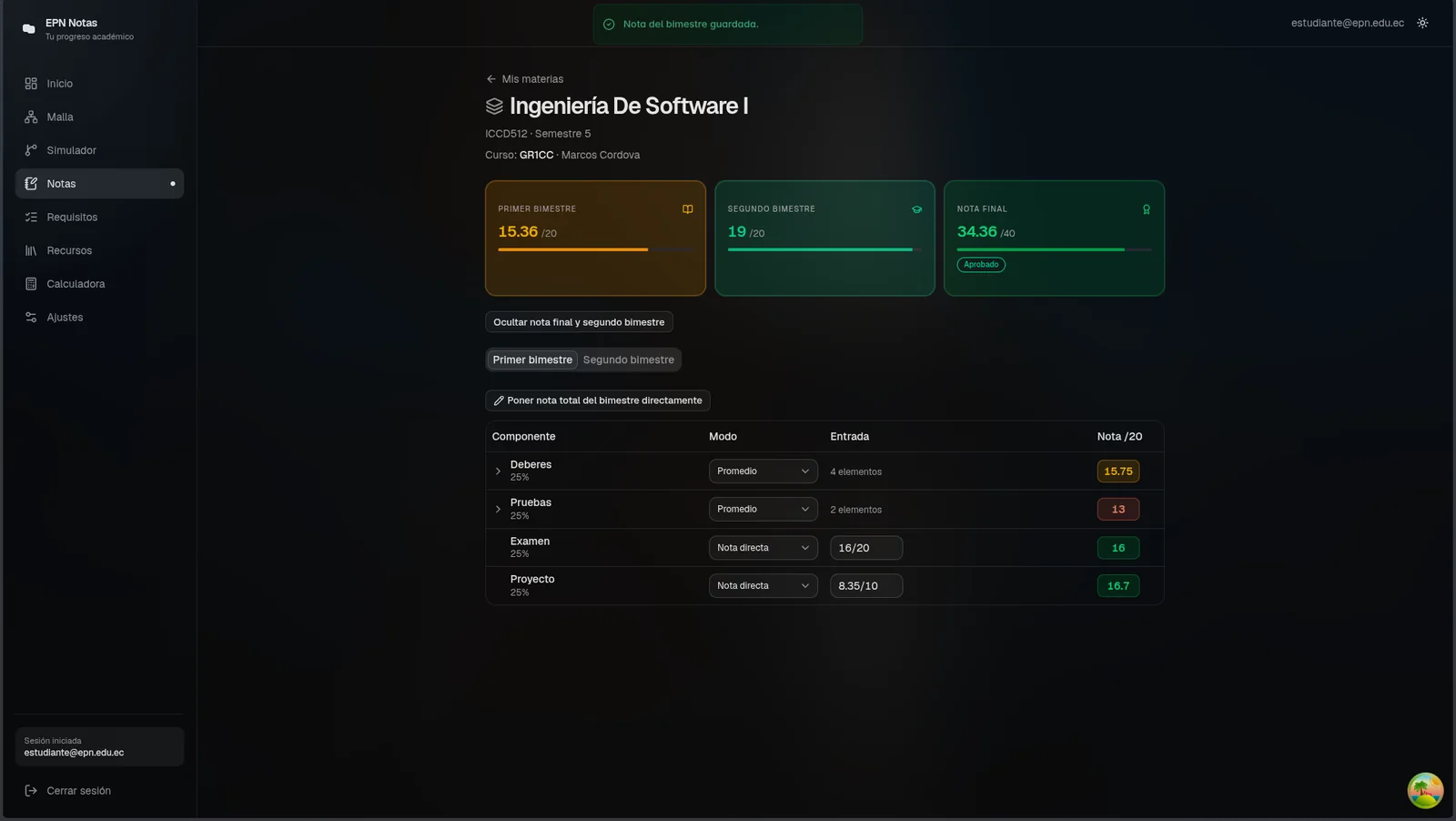Viewport: 1456px width, 821px height.
Task: Open the Modo dropdown for Deberes
Action: (x=763, y=471)
